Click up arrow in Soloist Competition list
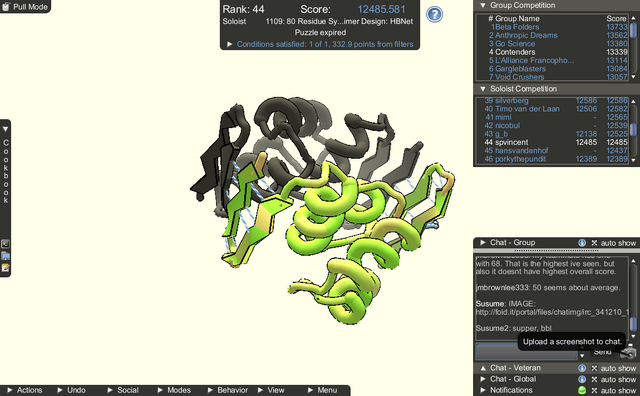This screenshot has width=640, height=396. pyautogui.click(x=633, y=101)
